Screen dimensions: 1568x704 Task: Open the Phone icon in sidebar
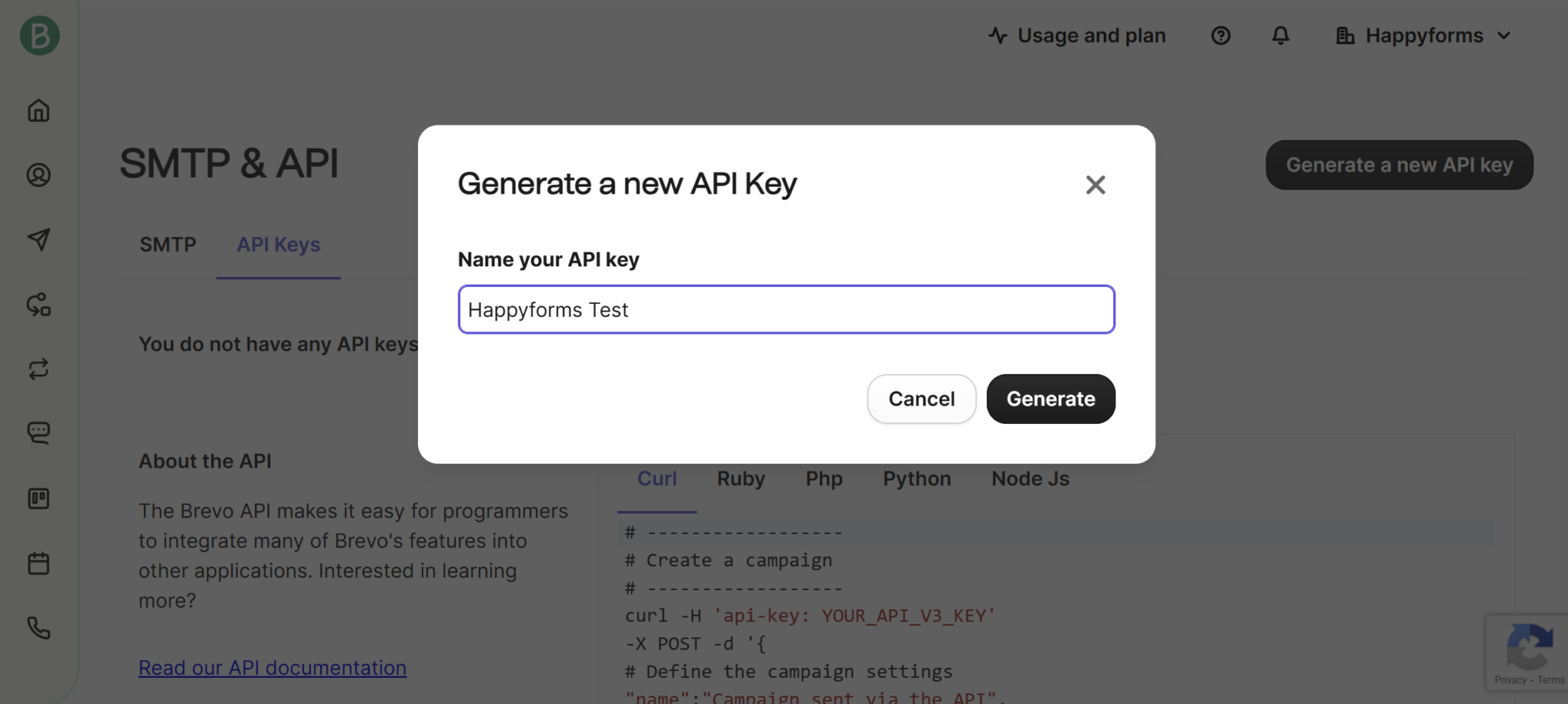pos(39,628)
